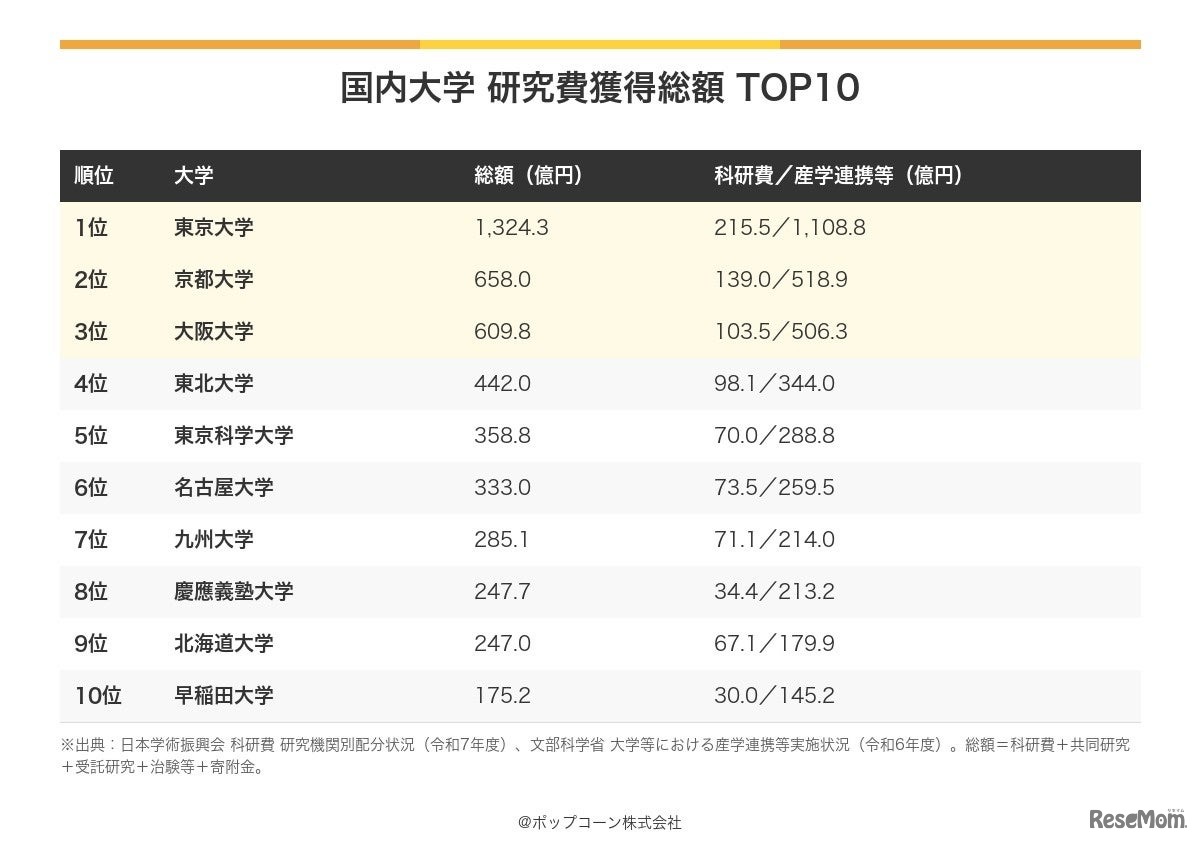Select 慶應義塾大学 row name
This screenshot has width=1200, height=842.
234,592
